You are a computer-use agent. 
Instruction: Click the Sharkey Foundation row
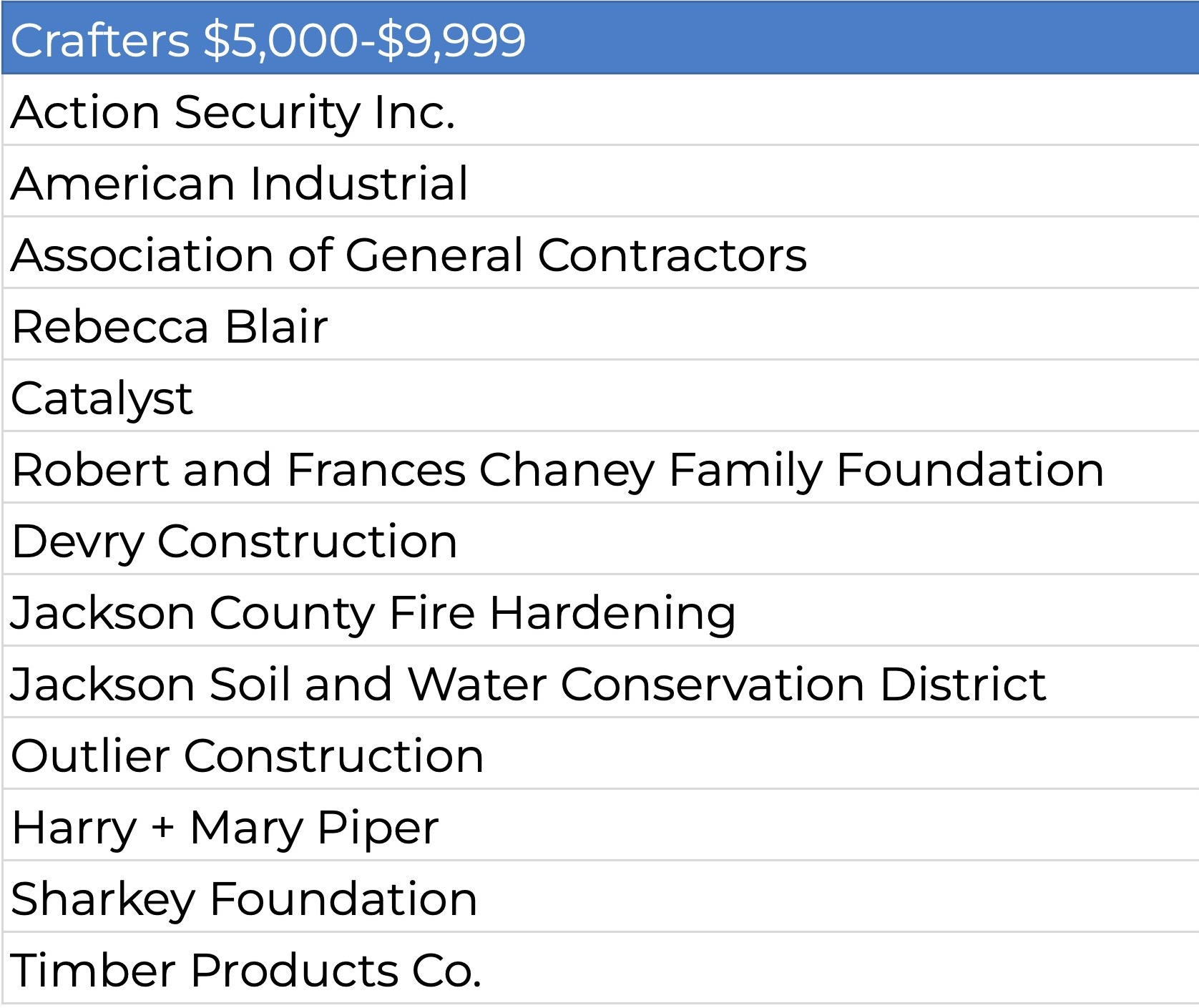click(244, 899)
